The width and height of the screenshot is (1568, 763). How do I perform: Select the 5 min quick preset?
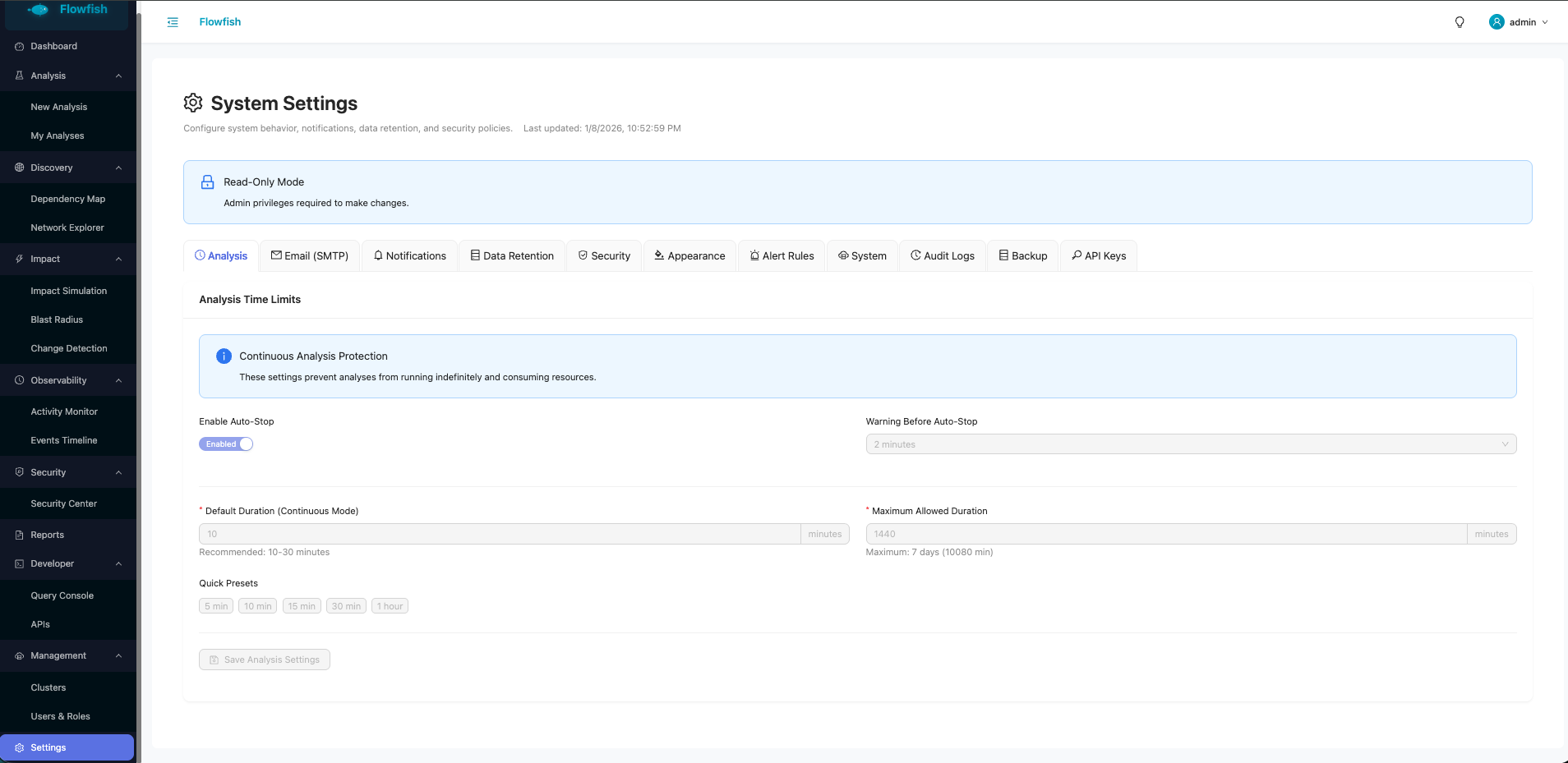[216, 606]
